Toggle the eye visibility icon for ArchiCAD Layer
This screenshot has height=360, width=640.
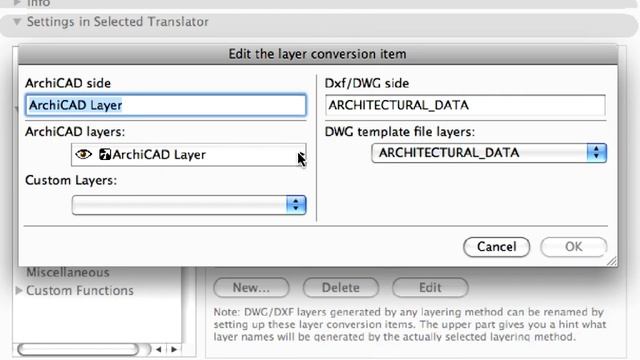(x=83, y=154)
